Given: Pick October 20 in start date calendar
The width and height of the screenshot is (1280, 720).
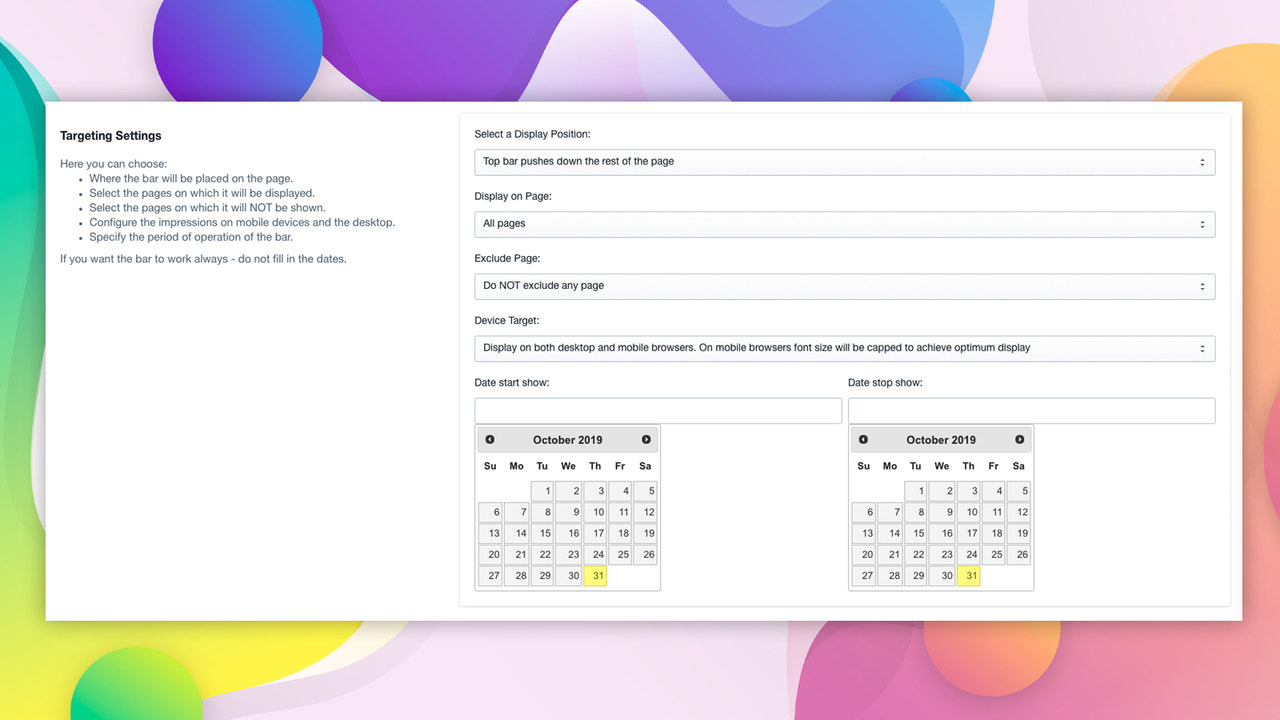Looking at the screenshot, I should tap(490, 555).
